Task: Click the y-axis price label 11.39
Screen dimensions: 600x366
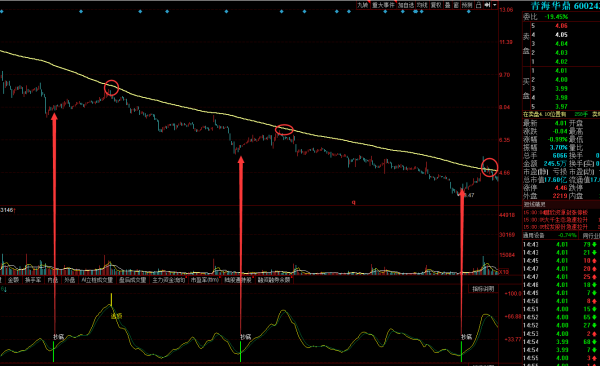Action: pos(506,42)
